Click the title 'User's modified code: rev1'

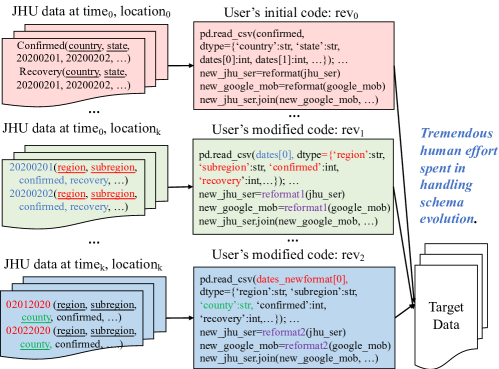(288, 130)
